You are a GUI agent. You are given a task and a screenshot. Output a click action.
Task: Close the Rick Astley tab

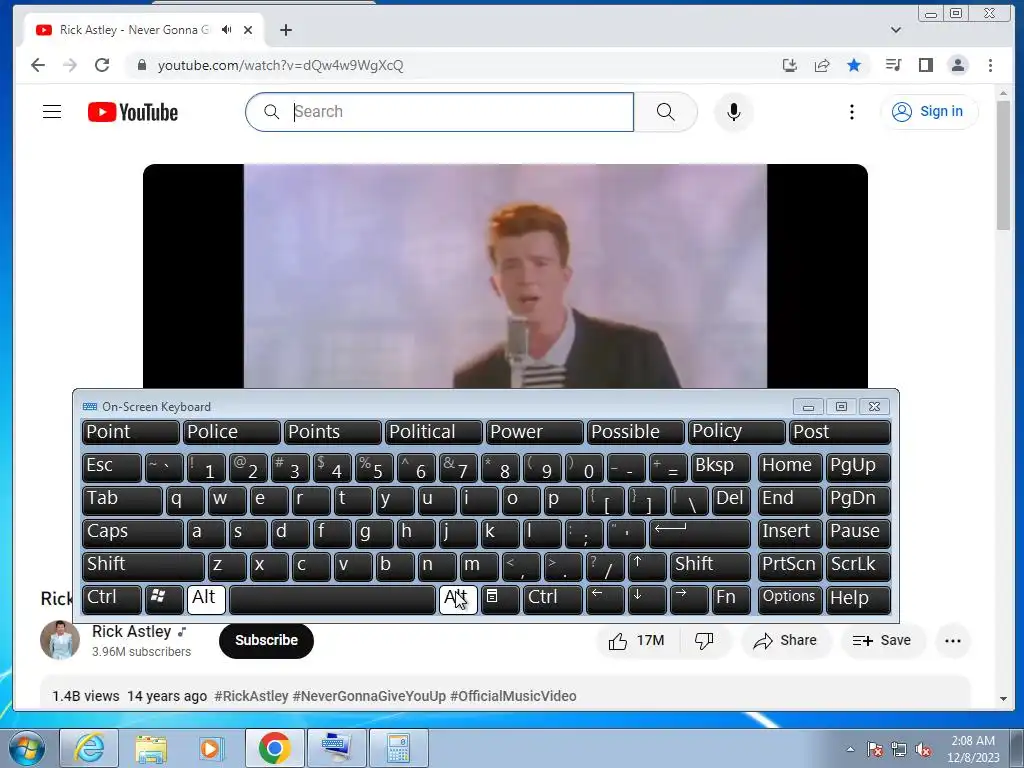tap(248, 30)
